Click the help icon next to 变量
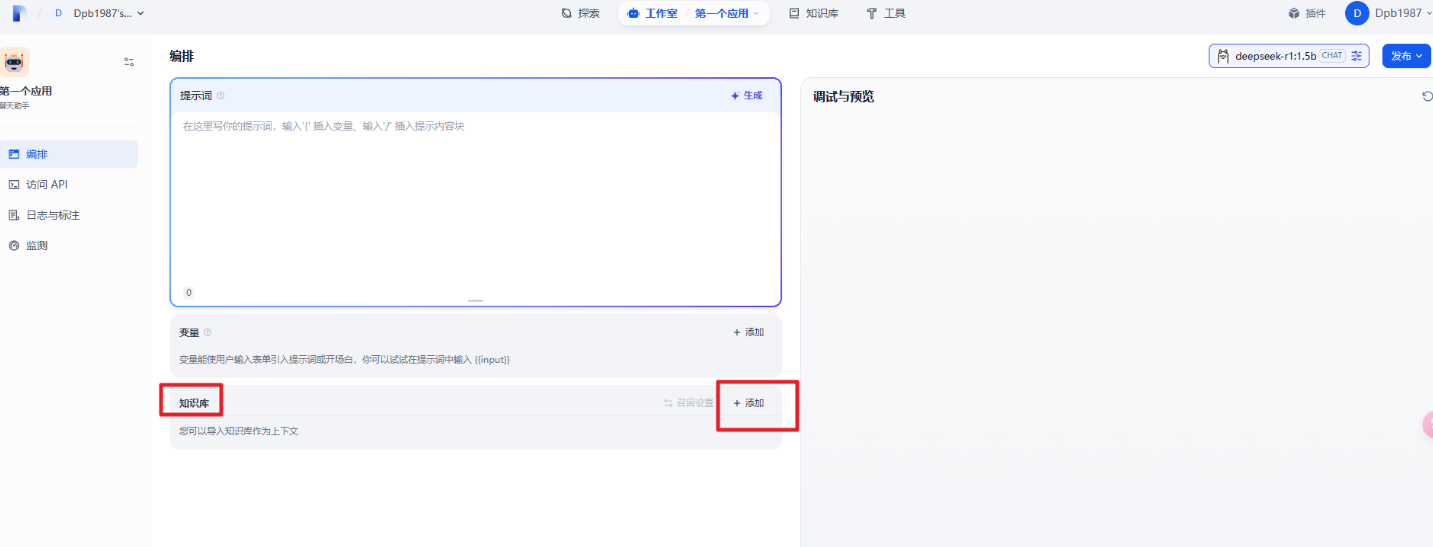Viewport: 1433px width, 547px height. [208, 332]
